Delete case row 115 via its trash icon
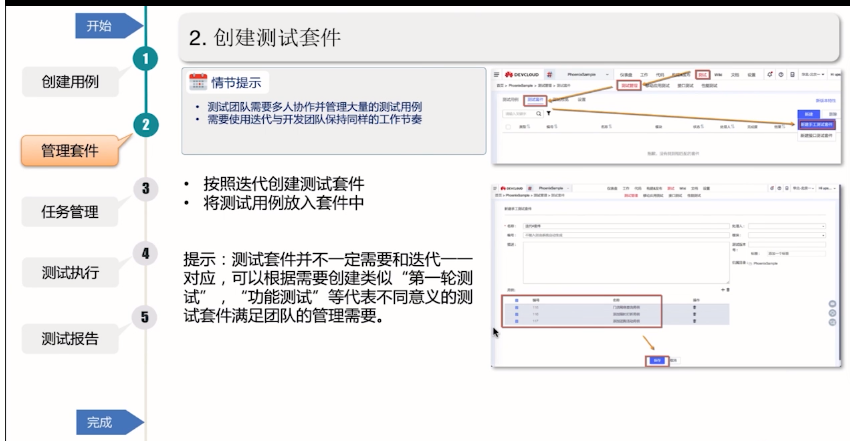Image resolution: width=850 pixels, height=441 pixels. 694,307
